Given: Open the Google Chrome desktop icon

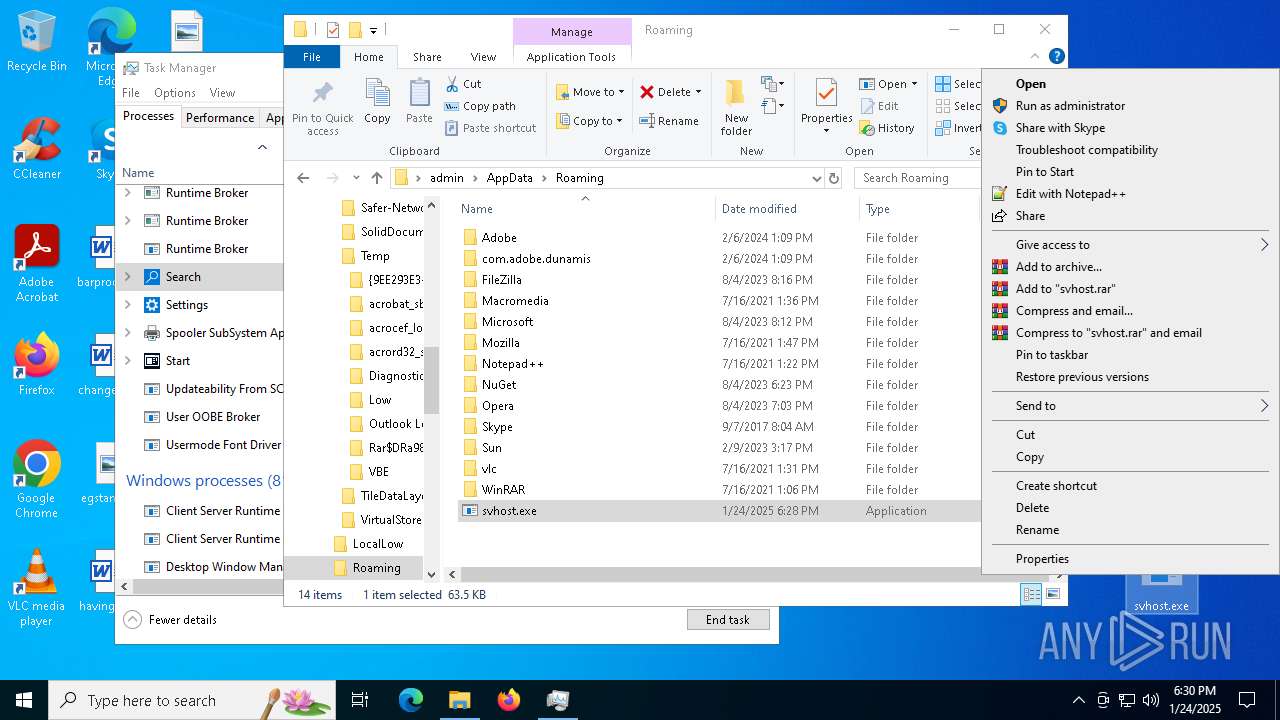Looking at the screenshot, I should point(36,480).
